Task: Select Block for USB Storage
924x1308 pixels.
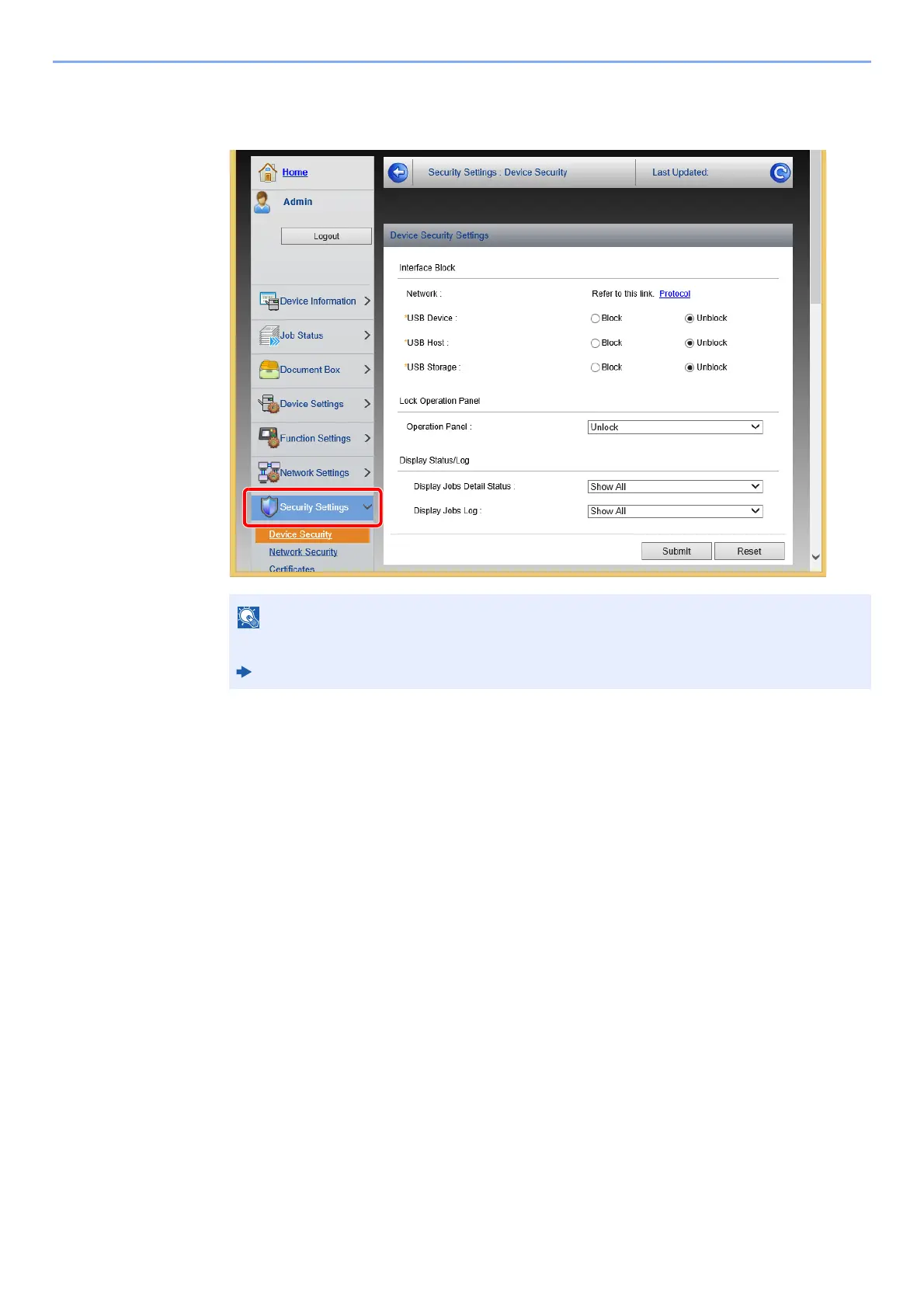Action: point(596,367)
